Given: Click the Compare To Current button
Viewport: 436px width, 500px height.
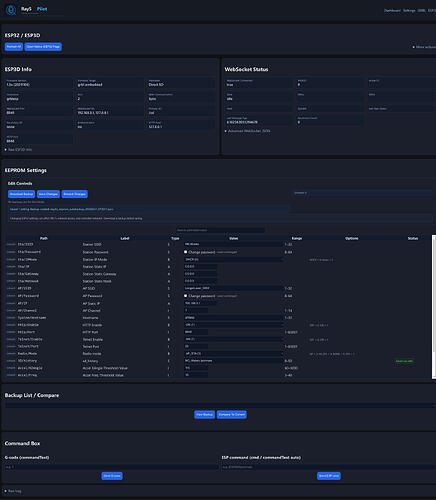Looking at the screenshot, I should tap(232, 414).
